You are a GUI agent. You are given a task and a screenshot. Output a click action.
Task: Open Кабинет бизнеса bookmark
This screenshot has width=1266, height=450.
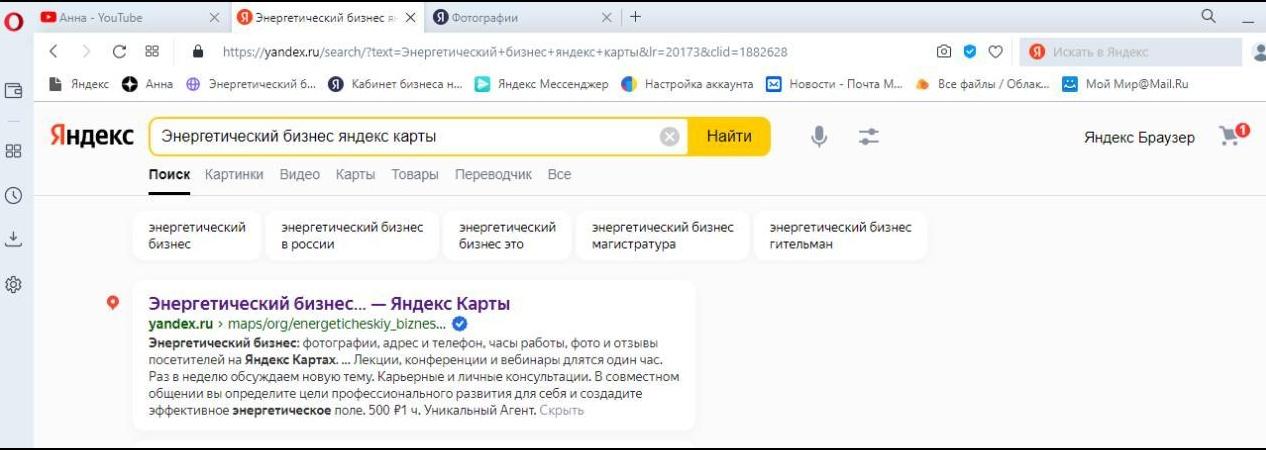point(395,84)
